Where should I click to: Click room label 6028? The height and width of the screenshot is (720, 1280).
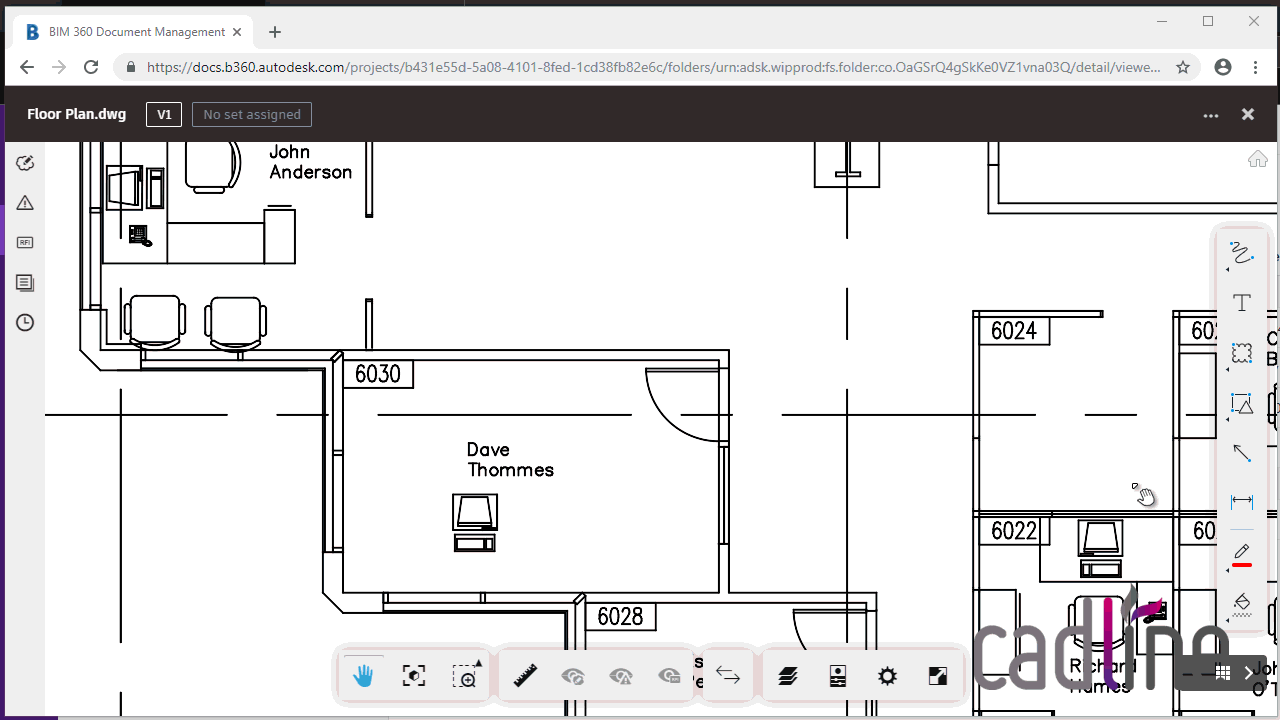[x=620, y=617]
